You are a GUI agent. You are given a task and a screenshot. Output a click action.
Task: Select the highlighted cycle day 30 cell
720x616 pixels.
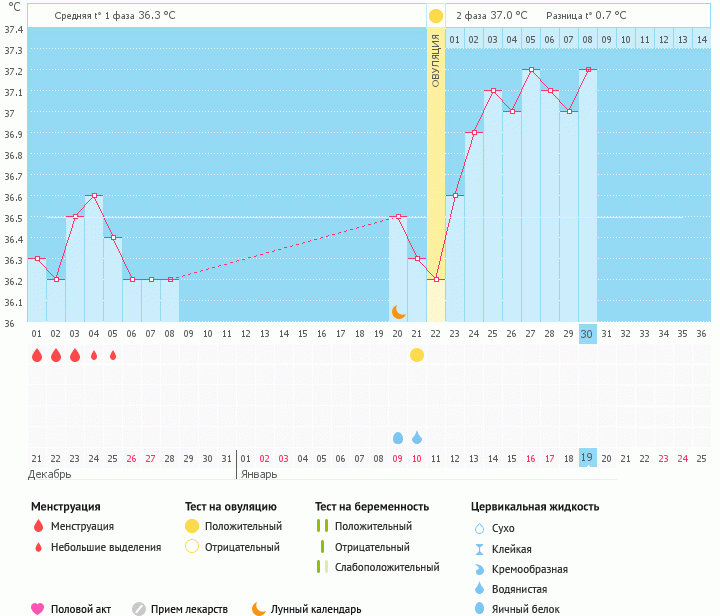click(588, 334)
